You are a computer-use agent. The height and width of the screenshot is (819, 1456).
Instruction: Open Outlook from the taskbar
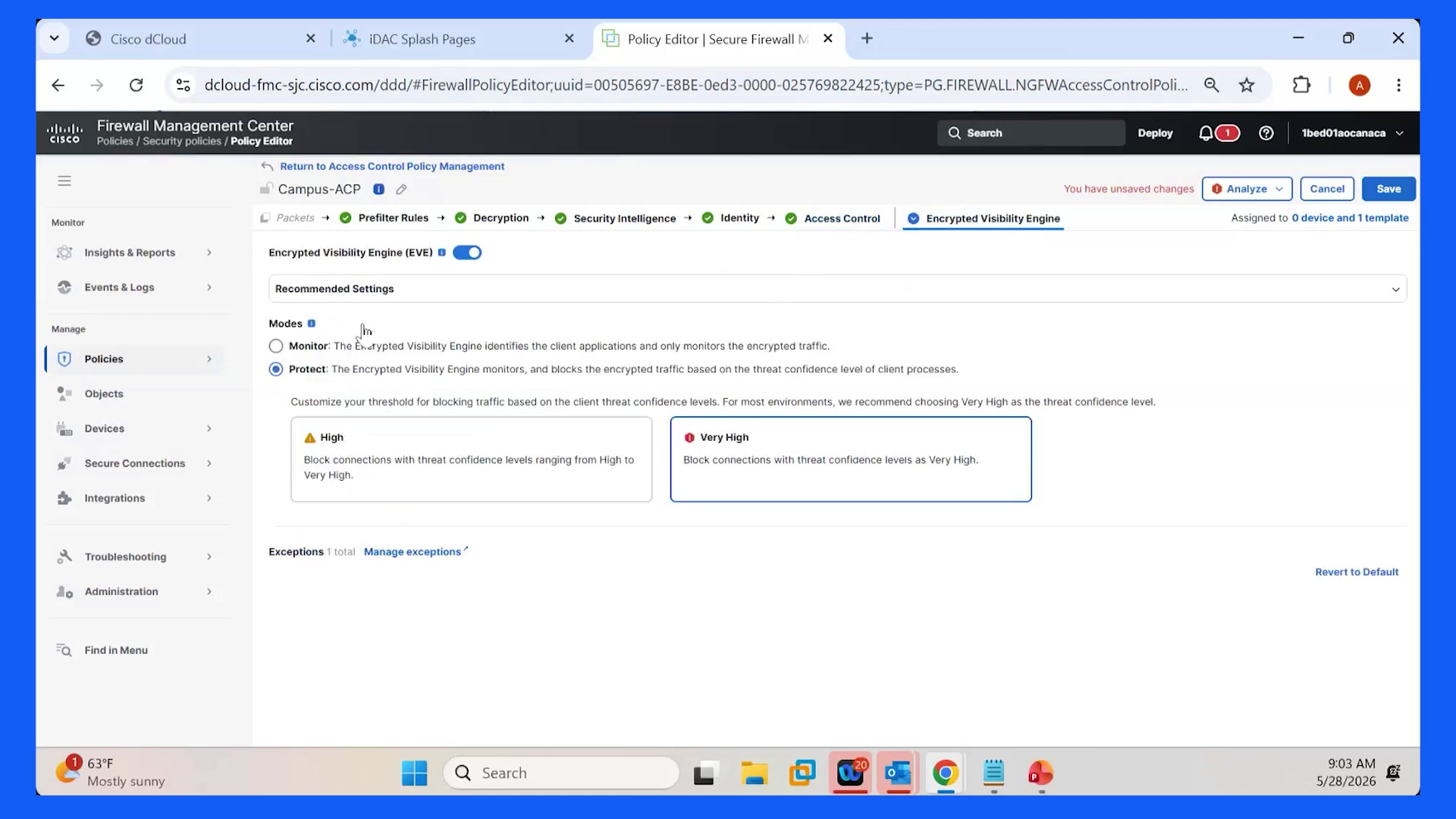pyautogui.click(x=898, y=773)
